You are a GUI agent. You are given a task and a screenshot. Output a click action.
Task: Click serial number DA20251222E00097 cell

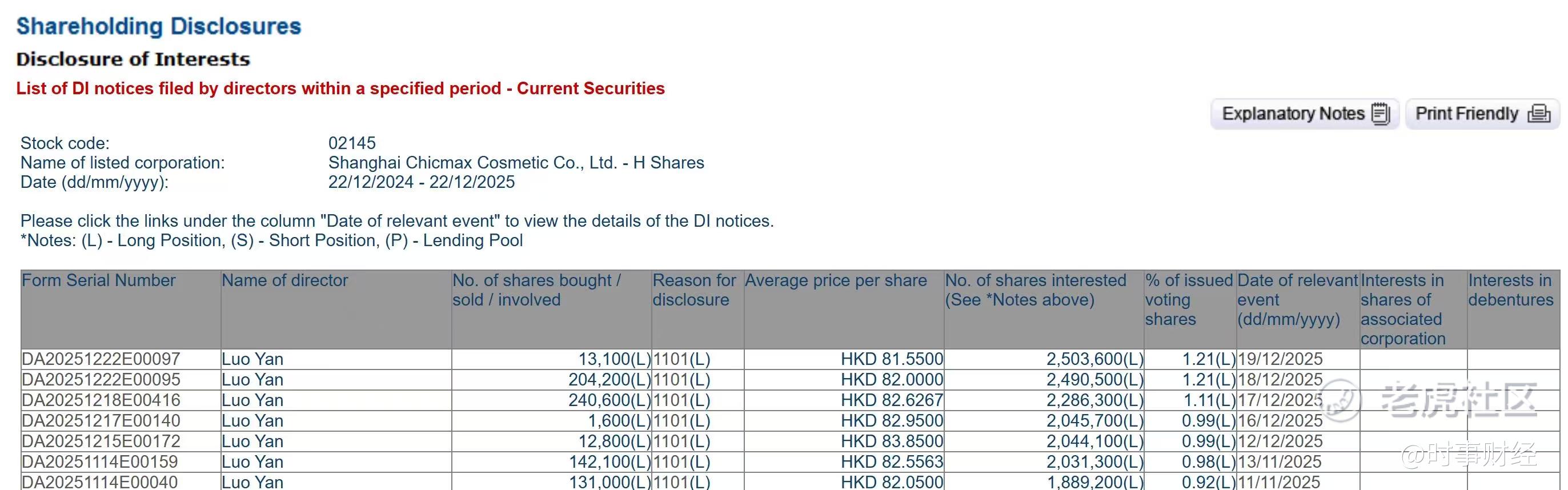pos(101,359)
